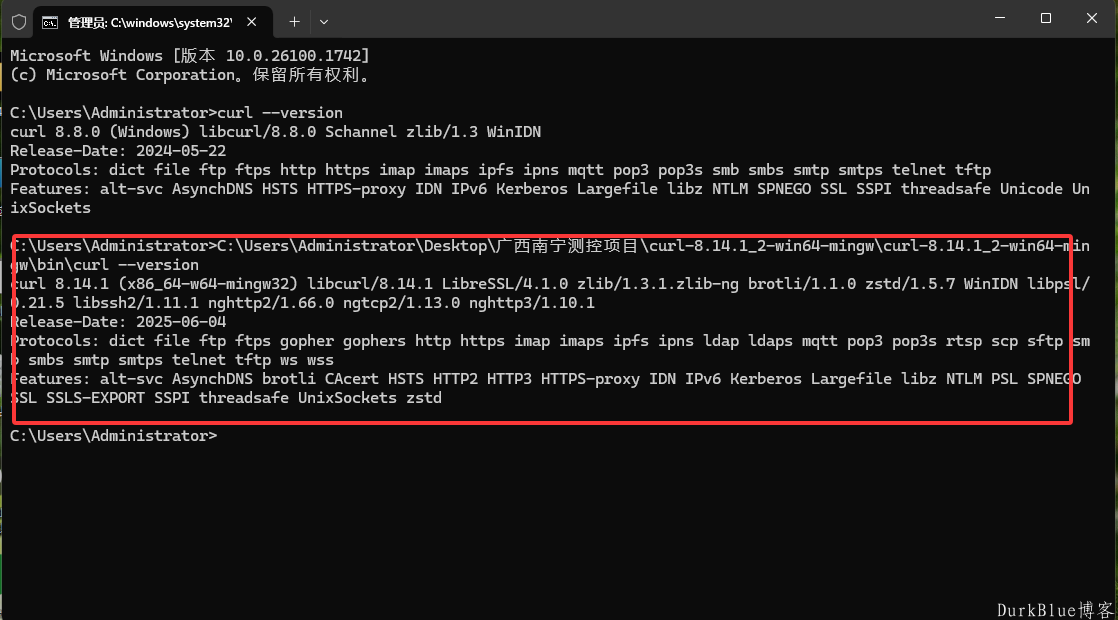Click the DurkBlue博客 watermark text
1118x620 pixels.
tap(1055, 610)
